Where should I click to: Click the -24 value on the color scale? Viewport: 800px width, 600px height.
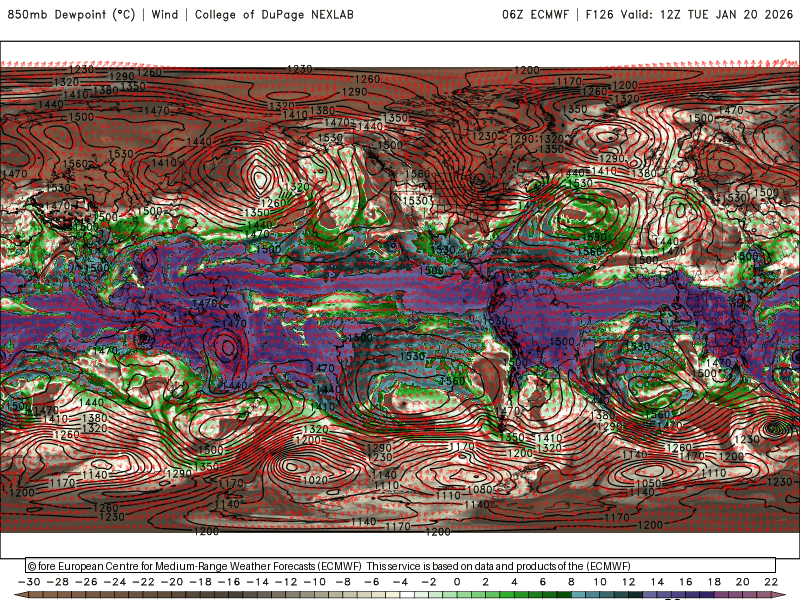tap(115, 582)
